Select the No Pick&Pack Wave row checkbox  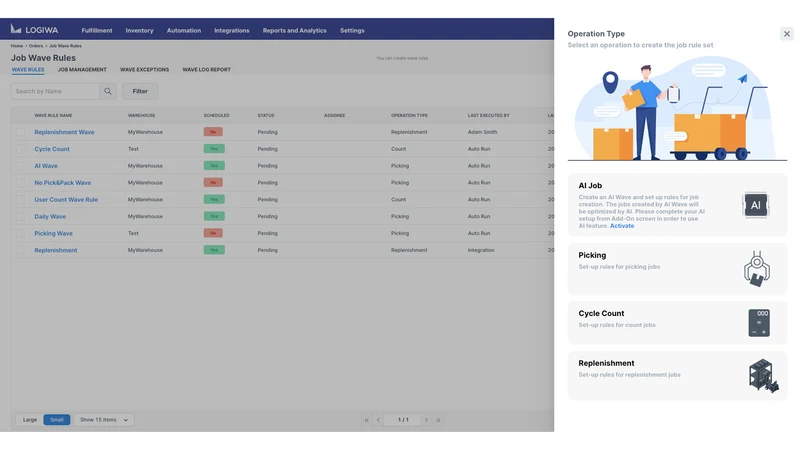[x=20, y=183]
